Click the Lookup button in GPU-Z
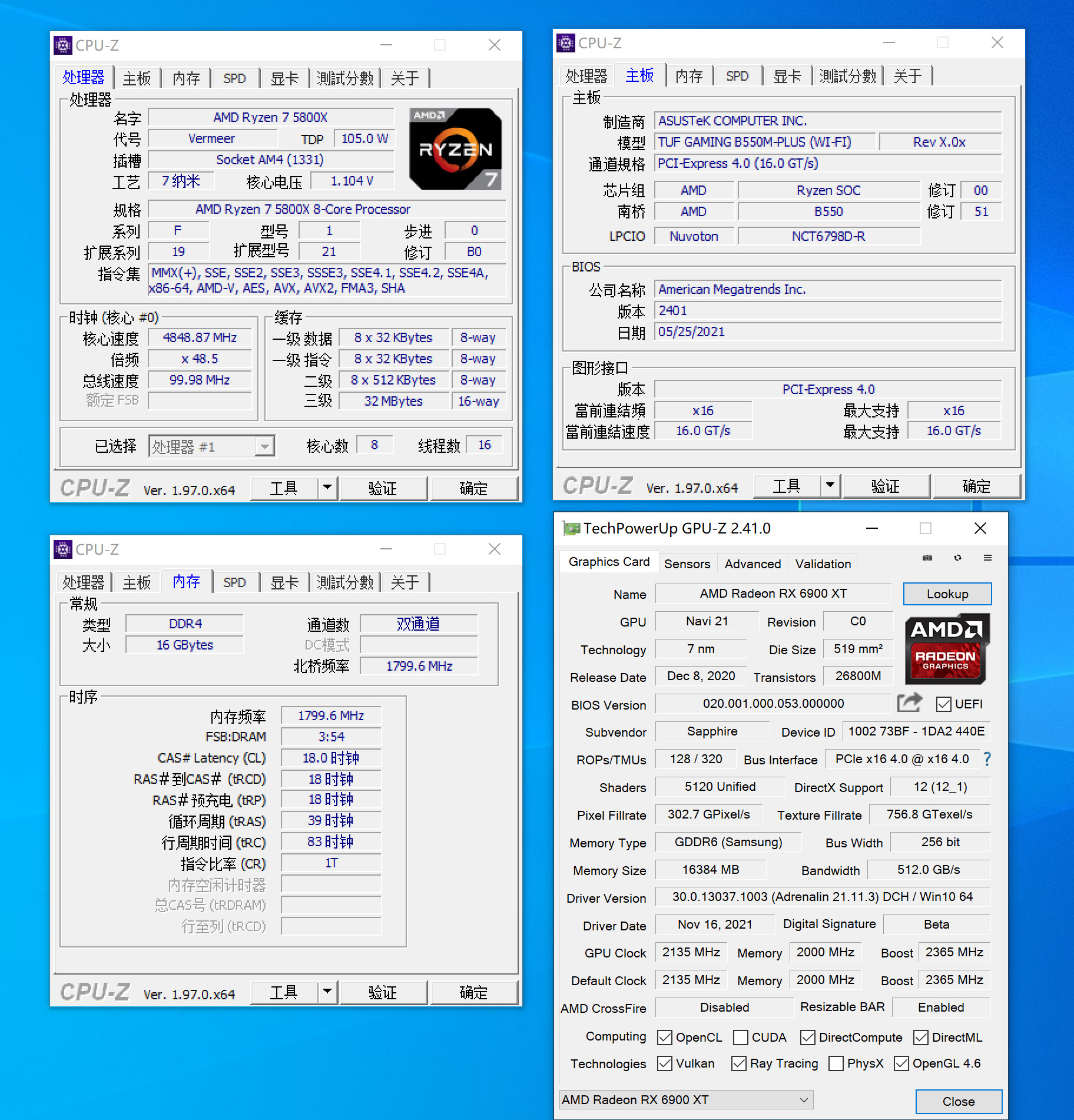 click(947, 594)
